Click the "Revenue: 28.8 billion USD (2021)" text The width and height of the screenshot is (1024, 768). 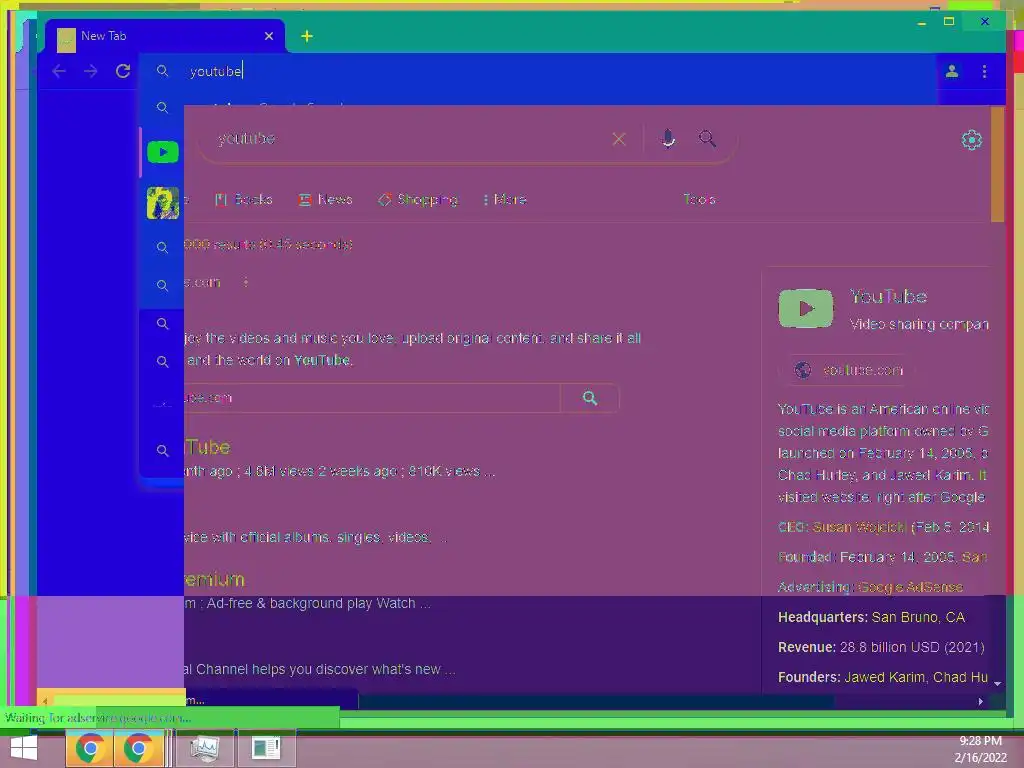880,647
